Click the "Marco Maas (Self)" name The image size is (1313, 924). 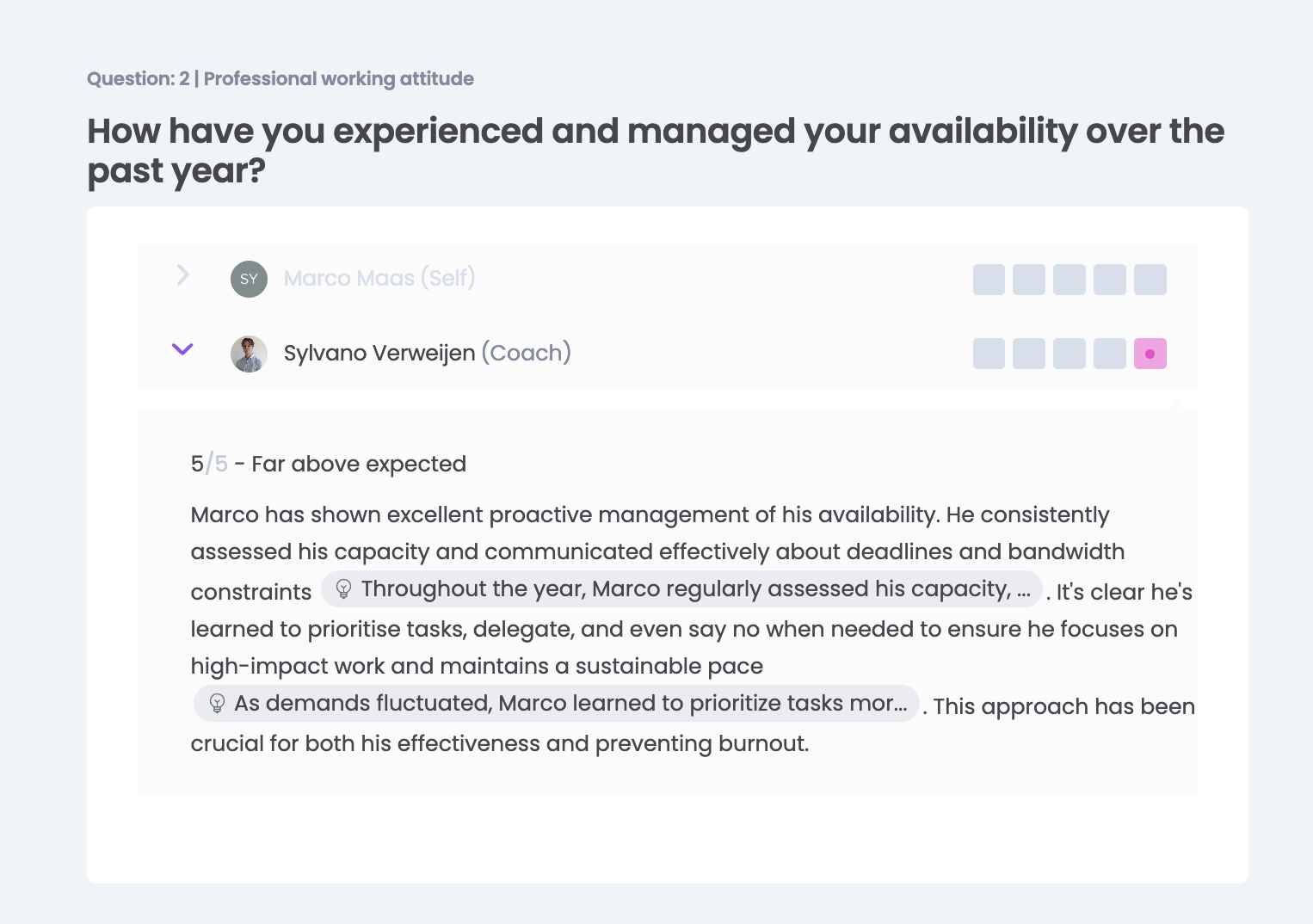tap(379, 278)
